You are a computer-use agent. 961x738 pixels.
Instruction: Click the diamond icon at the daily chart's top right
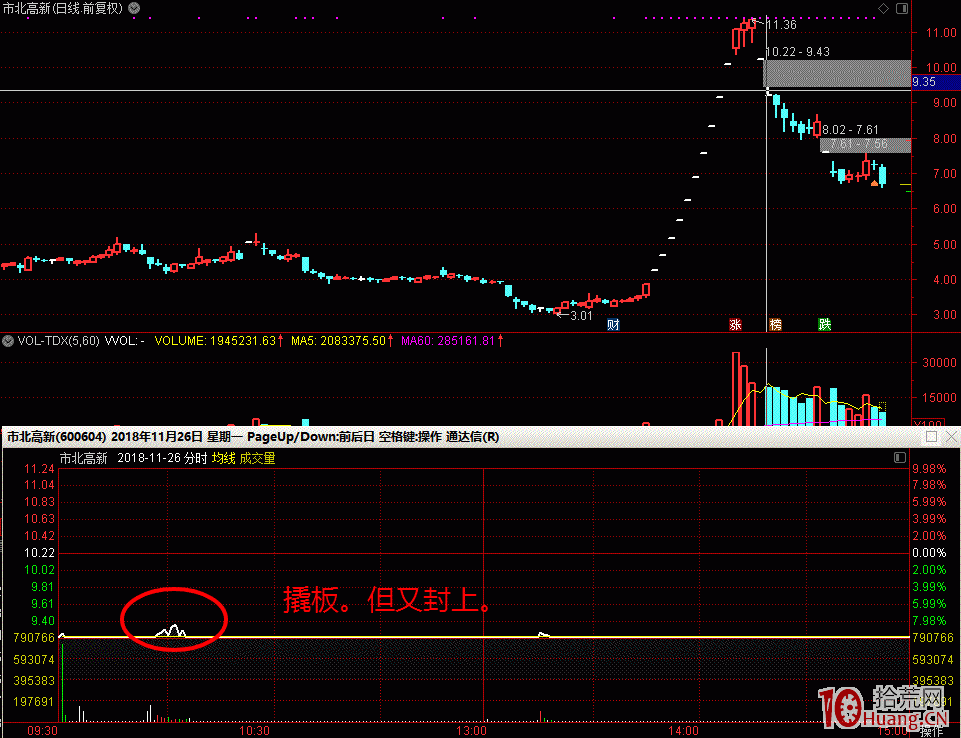pos(883,8)
